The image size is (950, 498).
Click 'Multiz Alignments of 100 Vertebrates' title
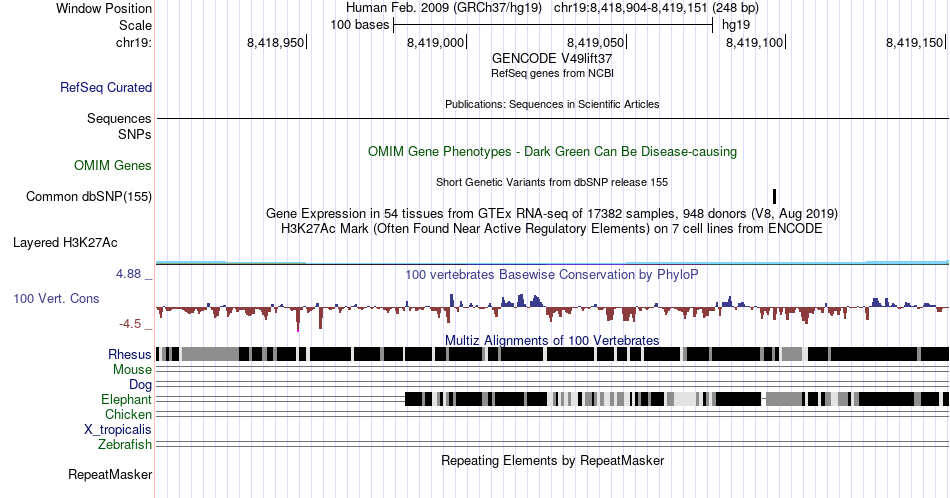[x=552, y=340]
